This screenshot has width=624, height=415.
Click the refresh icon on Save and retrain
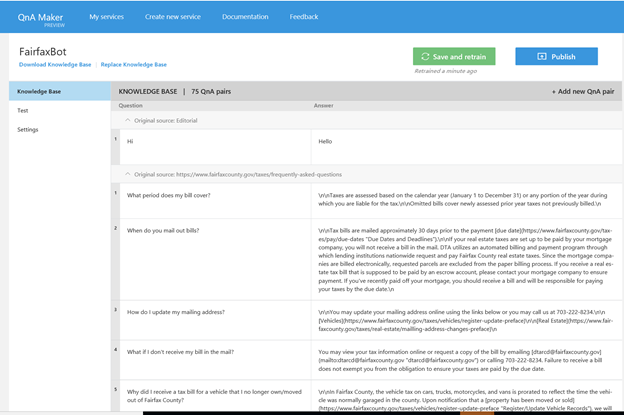[x=425, y=57]
